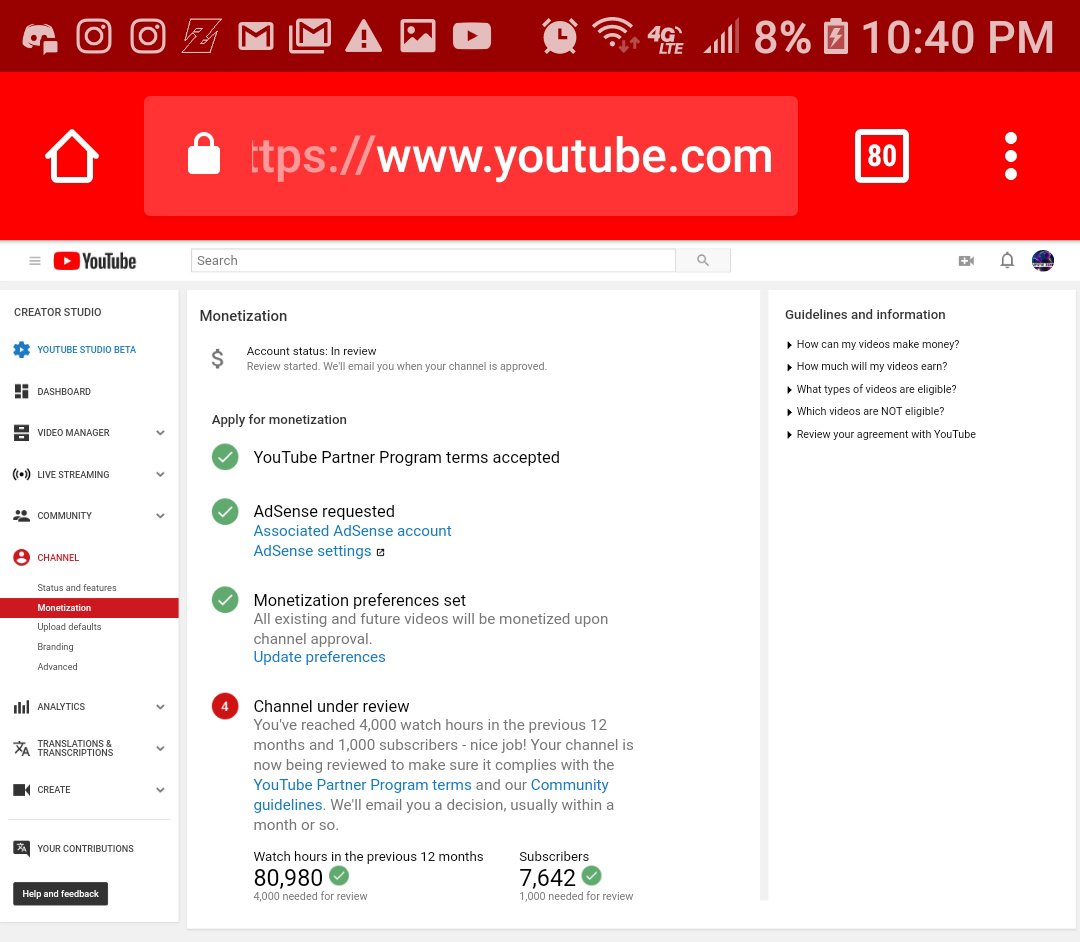Viewport: 1080px width, 942px height.
Task: Open Live Streaming section
Action: (74, 474)
